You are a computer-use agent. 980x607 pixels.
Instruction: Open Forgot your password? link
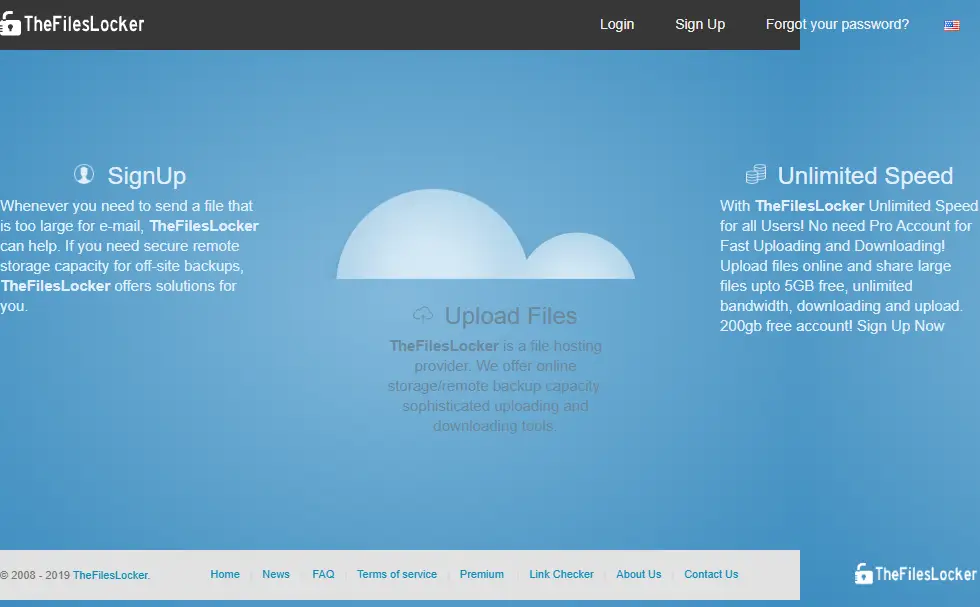coord(837,24)
